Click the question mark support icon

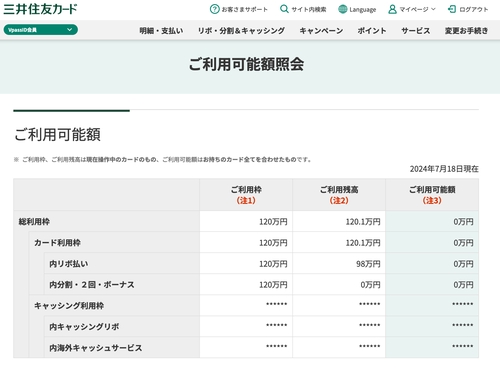[x=214, y=9]
